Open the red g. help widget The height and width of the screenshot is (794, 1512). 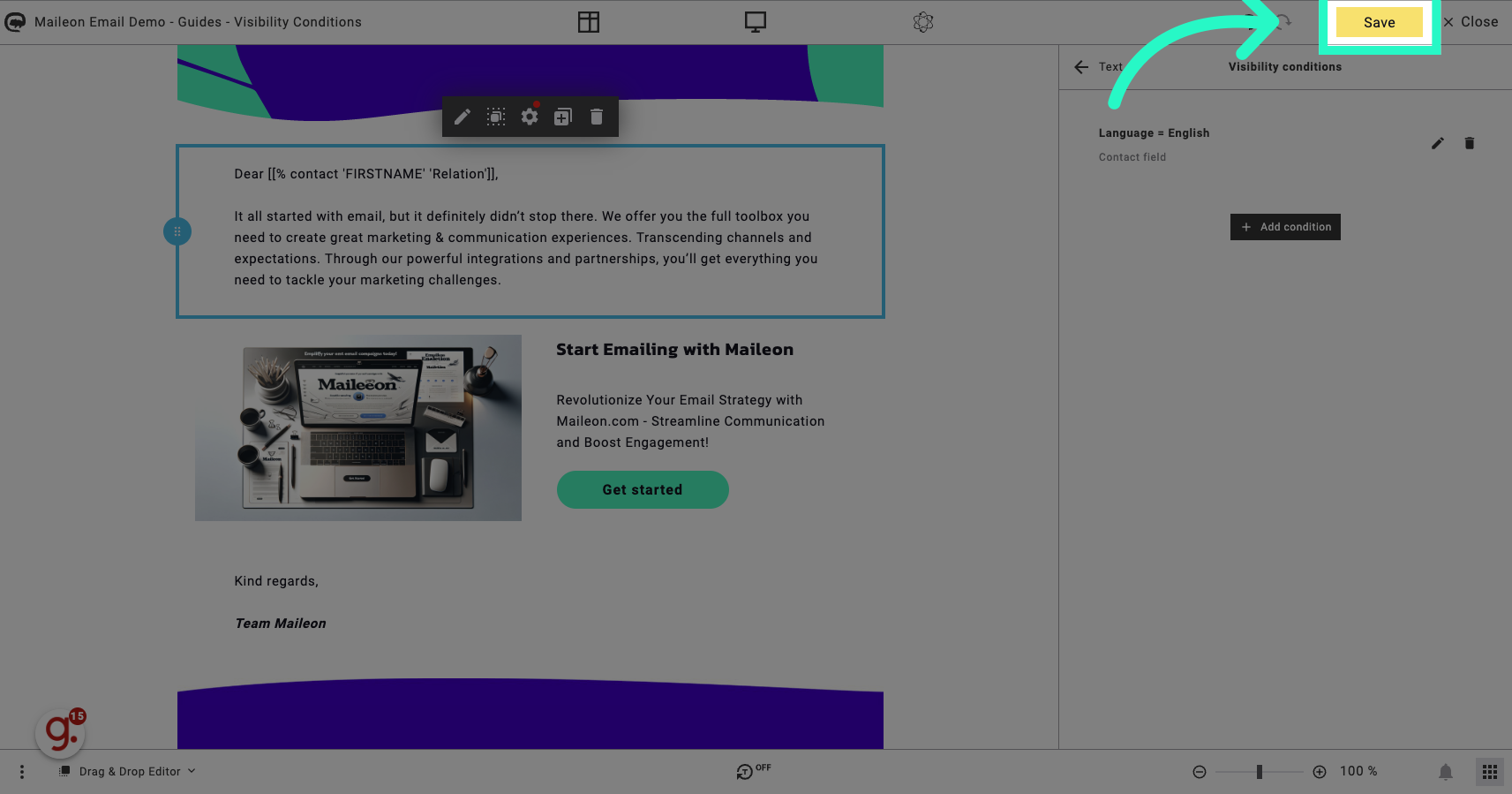point(60,733)
